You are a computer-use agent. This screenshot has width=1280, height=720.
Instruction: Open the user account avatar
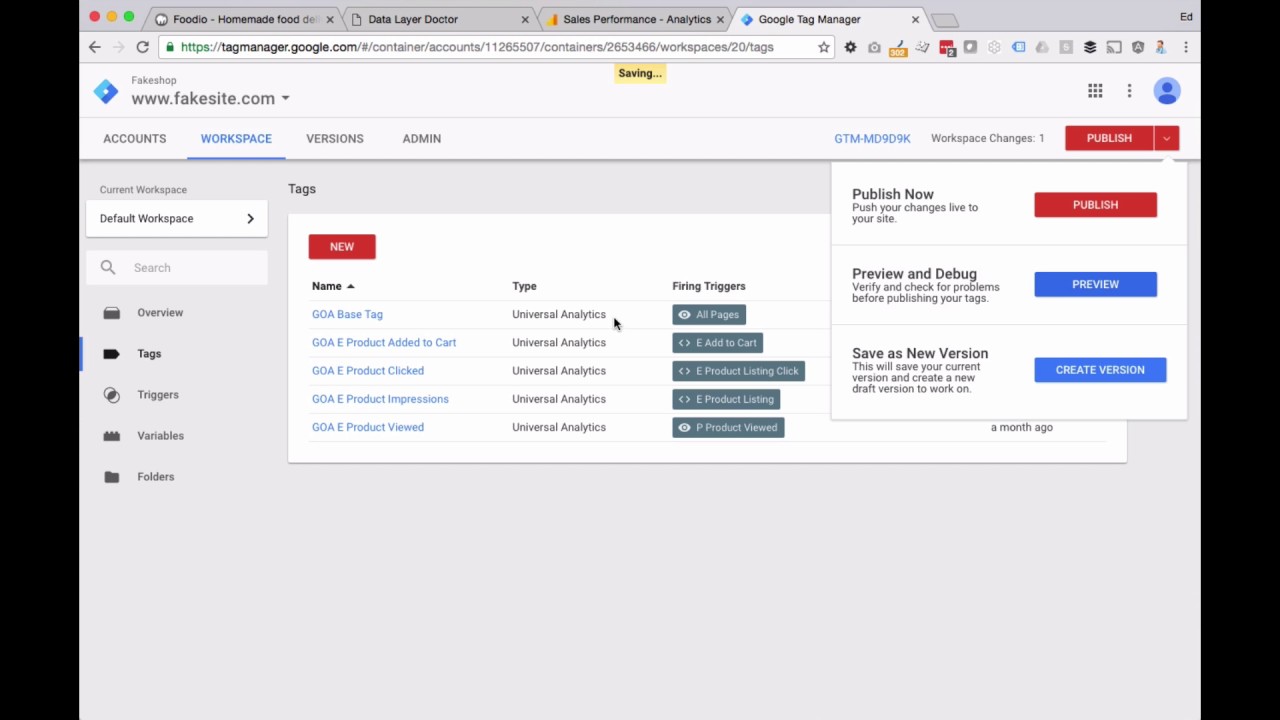click(1167, 91)
